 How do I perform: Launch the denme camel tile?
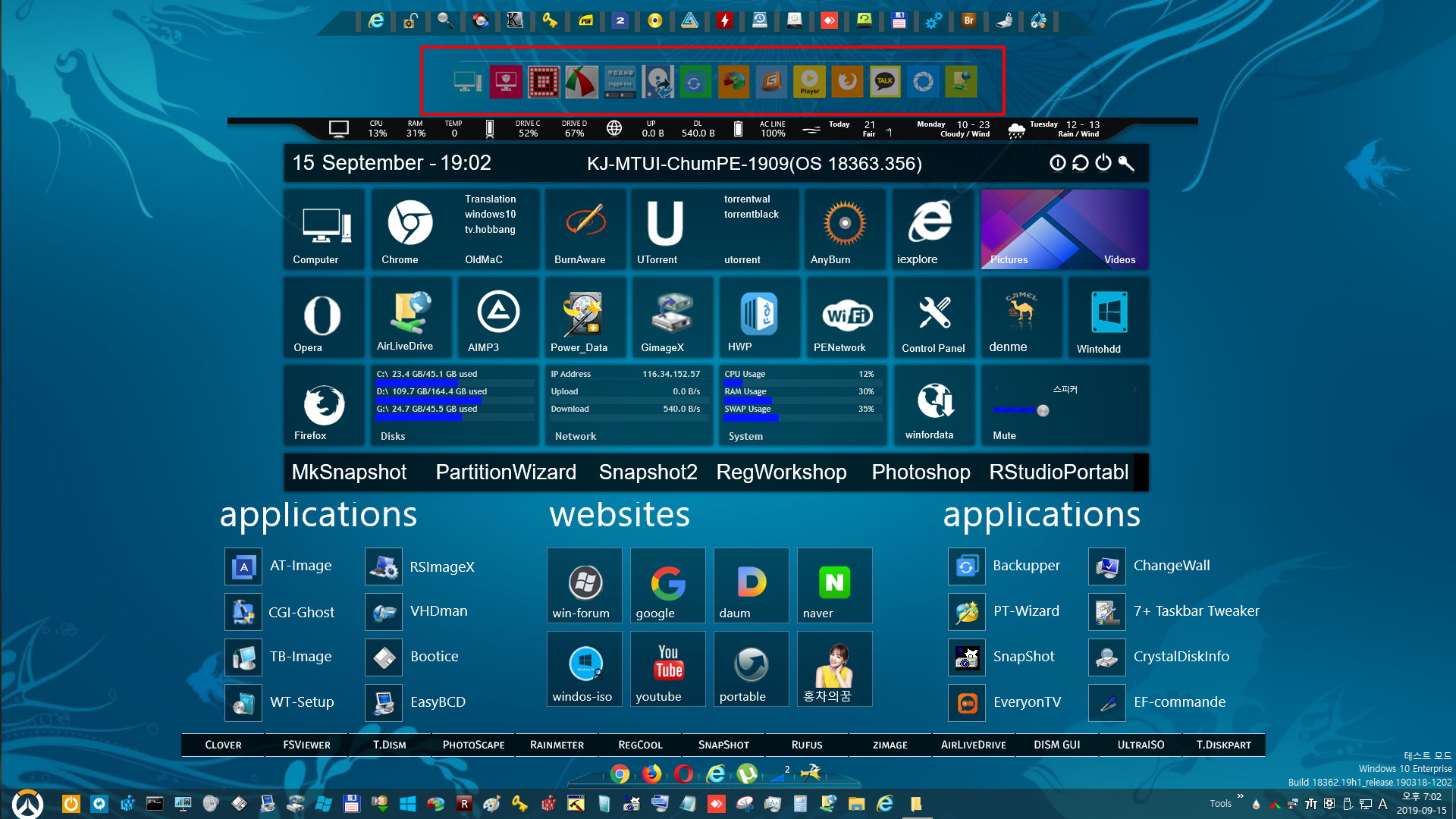pyautogui.click(x=1021, y=317)
